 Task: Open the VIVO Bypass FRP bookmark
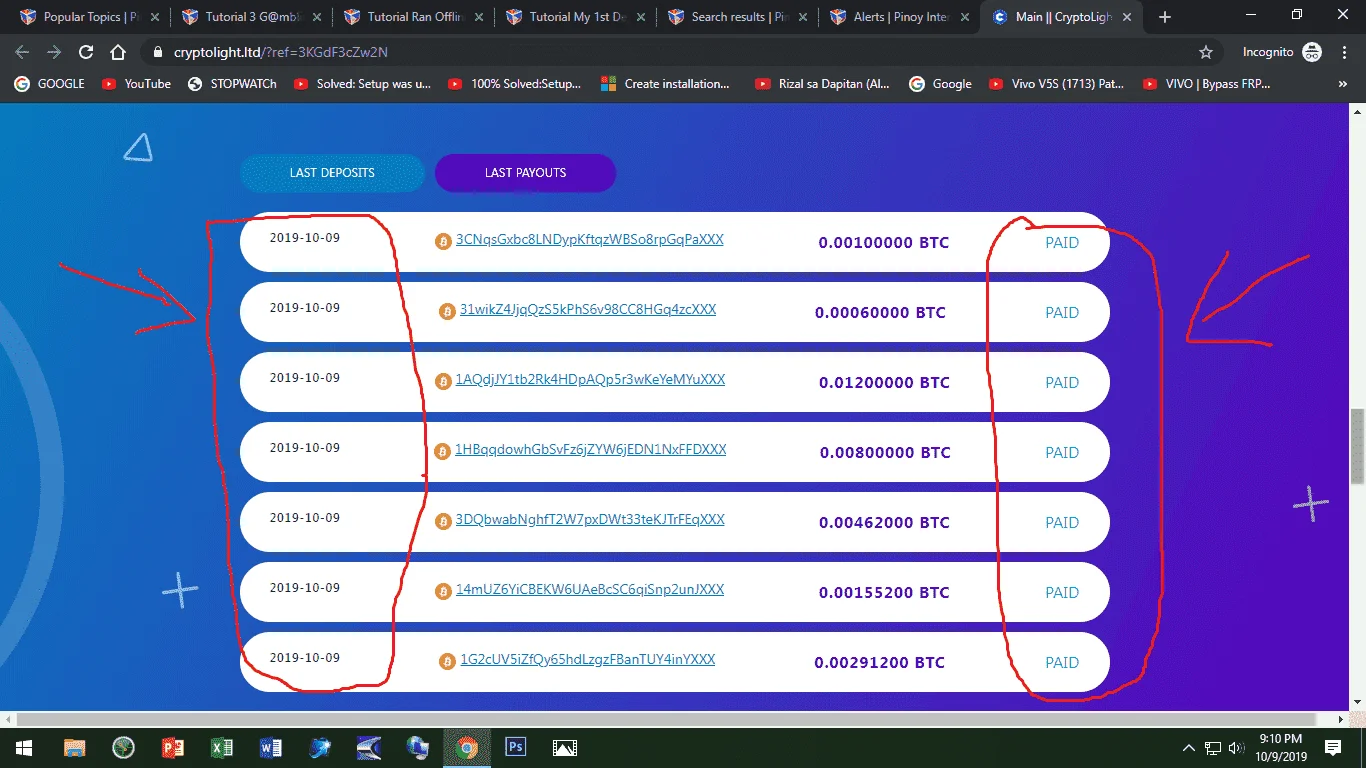[1207, 84]
